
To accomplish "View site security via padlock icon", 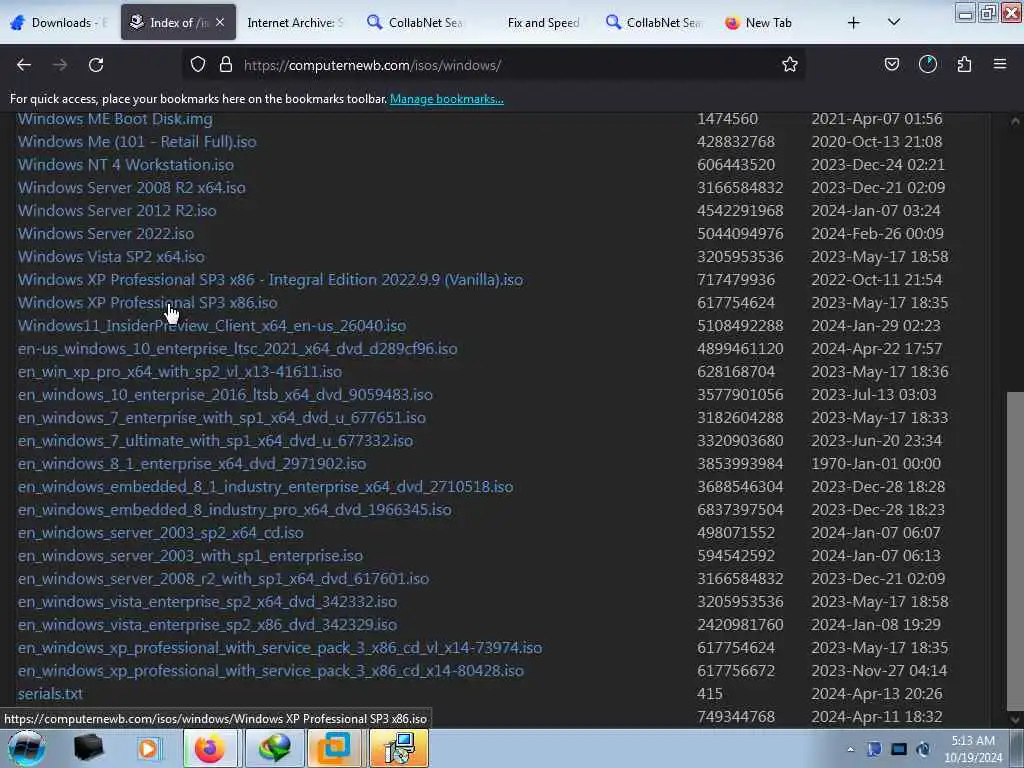I will [226, 65].
